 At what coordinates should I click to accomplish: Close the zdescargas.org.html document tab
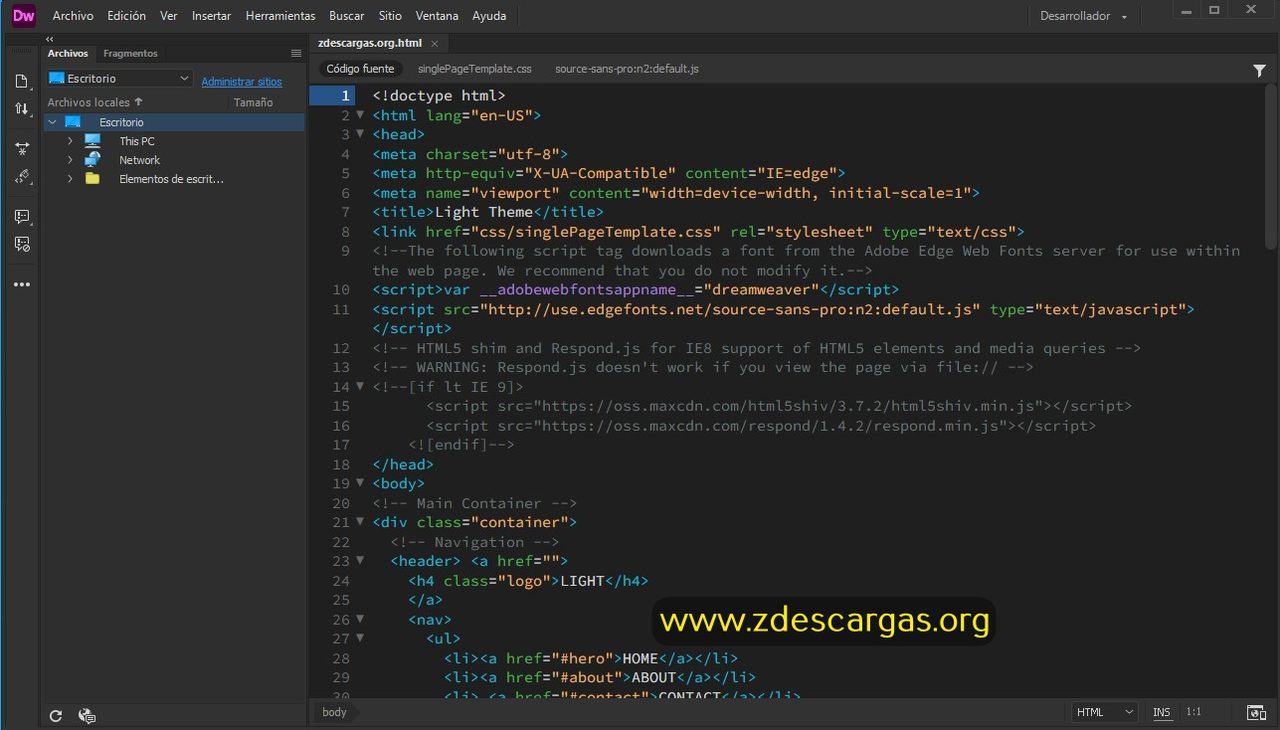pyautogui.click(x=434, y=43)
